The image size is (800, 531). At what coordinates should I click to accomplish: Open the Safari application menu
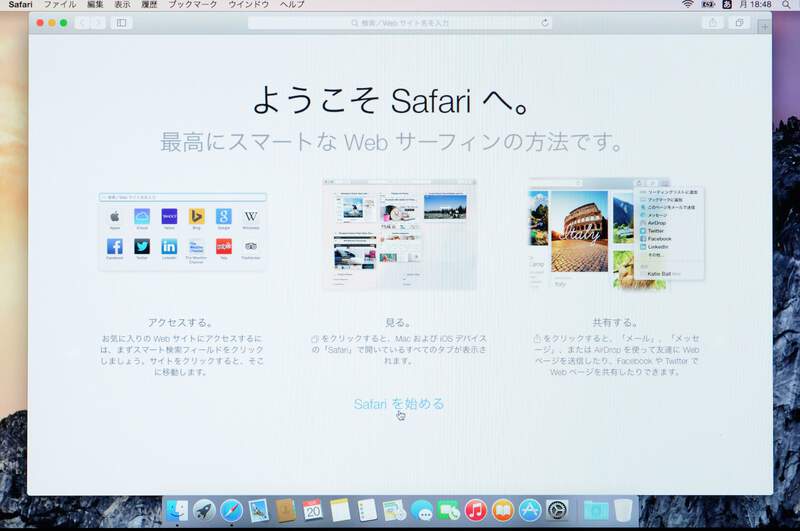point(20,4)
